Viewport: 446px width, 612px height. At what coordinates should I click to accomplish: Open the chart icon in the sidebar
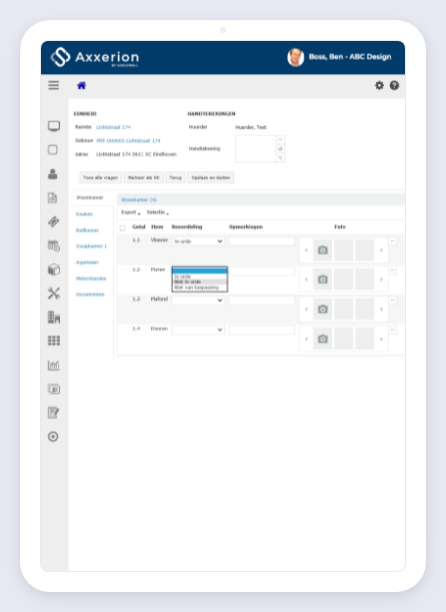(x=53, y=365)
